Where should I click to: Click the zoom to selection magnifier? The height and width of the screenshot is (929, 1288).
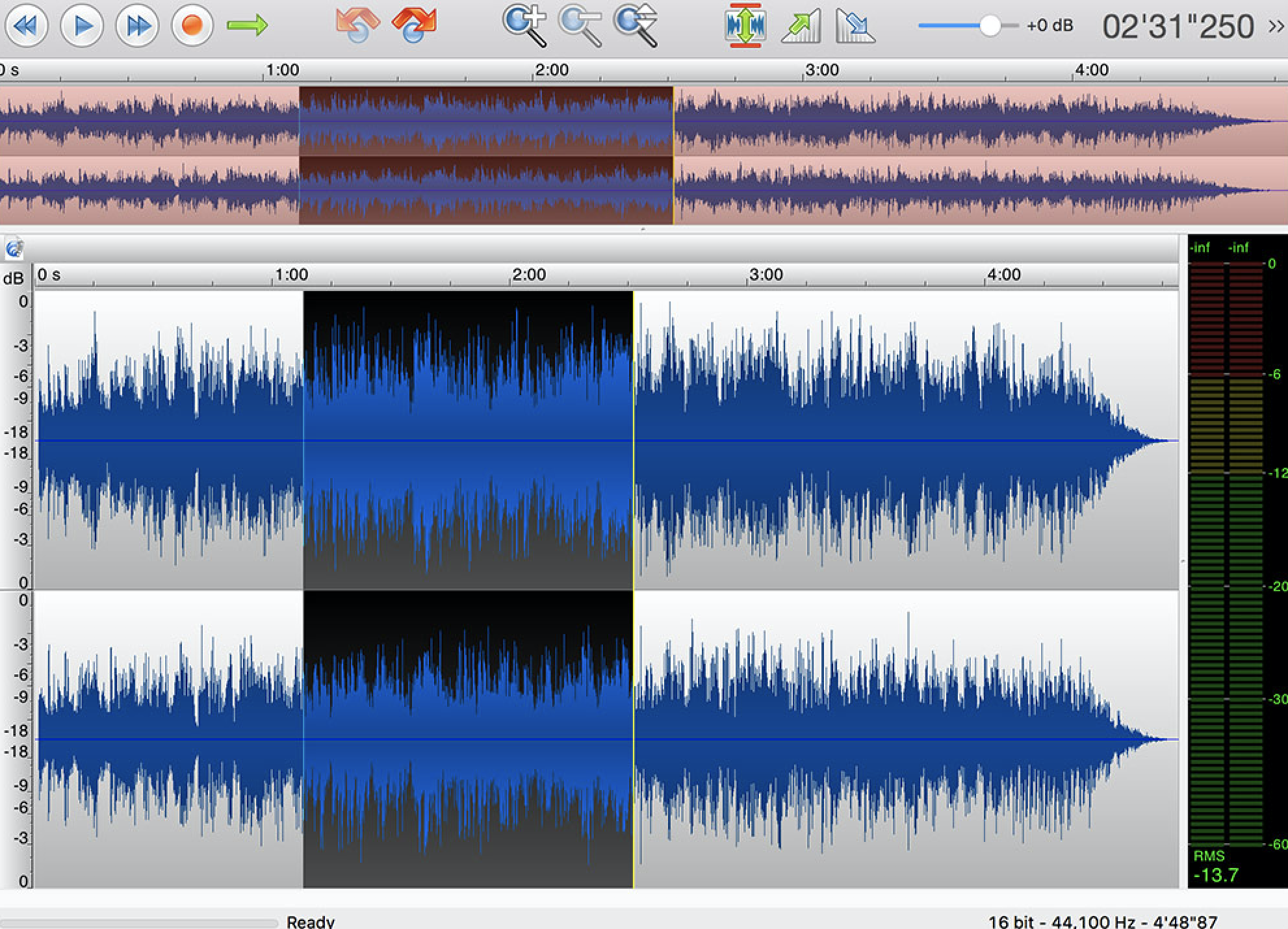click(x=636, y=26)
